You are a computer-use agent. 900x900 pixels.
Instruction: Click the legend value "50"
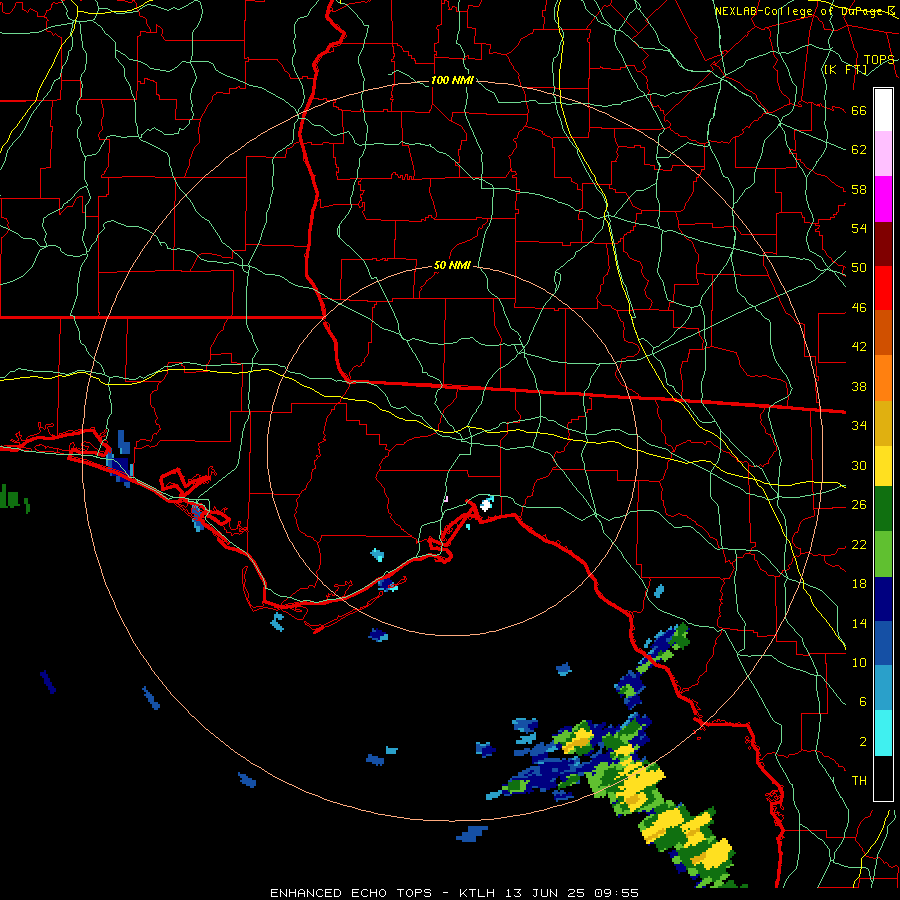(859, 268)
